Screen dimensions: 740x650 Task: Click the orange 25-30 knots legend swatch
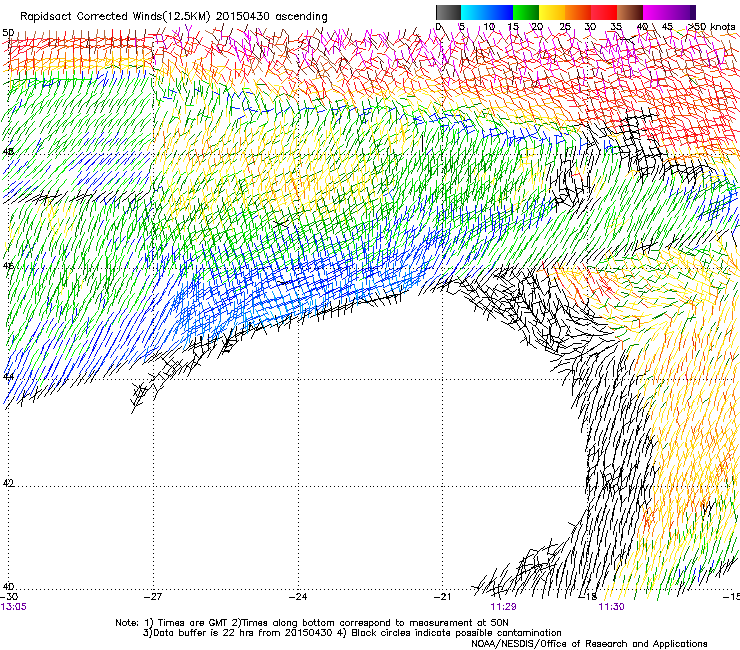coord(578,12)
